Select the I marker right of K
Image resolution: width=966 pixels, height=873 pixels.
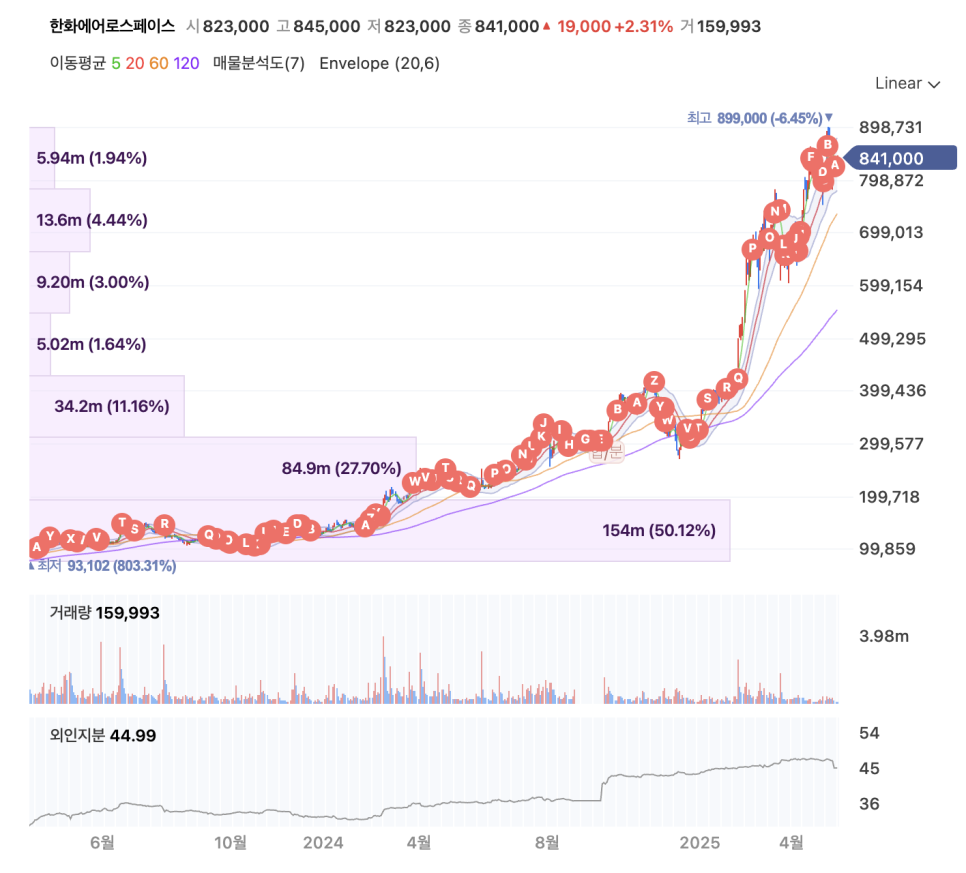tap(560, 429)
